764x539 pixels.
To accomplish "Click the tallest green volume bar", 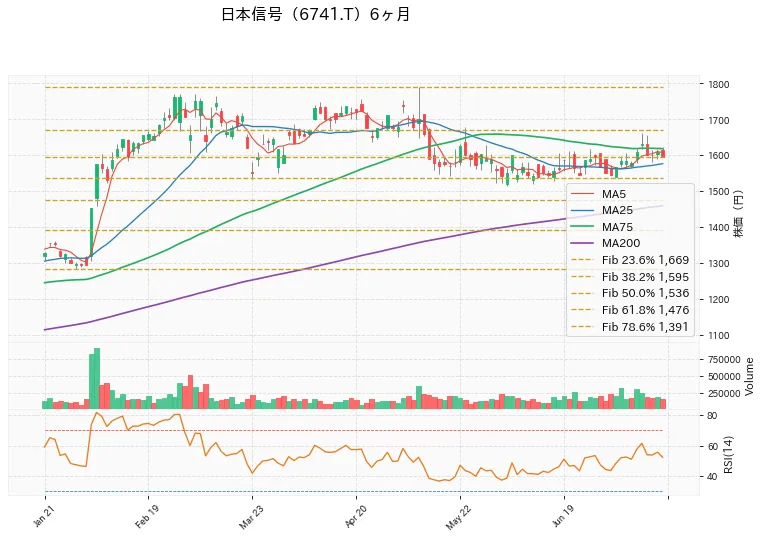I will 96,378.
